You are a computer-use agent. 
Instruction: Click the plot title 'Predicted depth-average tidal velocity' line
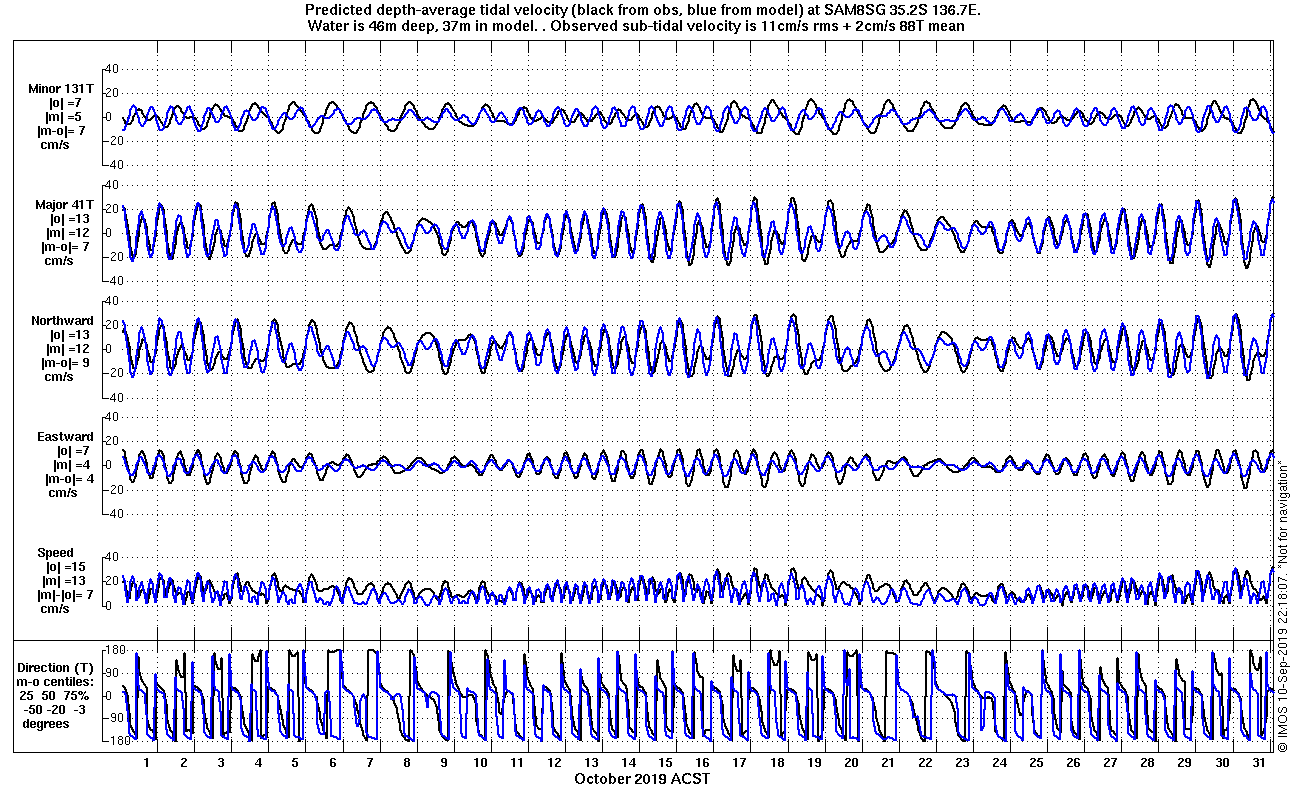[644, 11]
